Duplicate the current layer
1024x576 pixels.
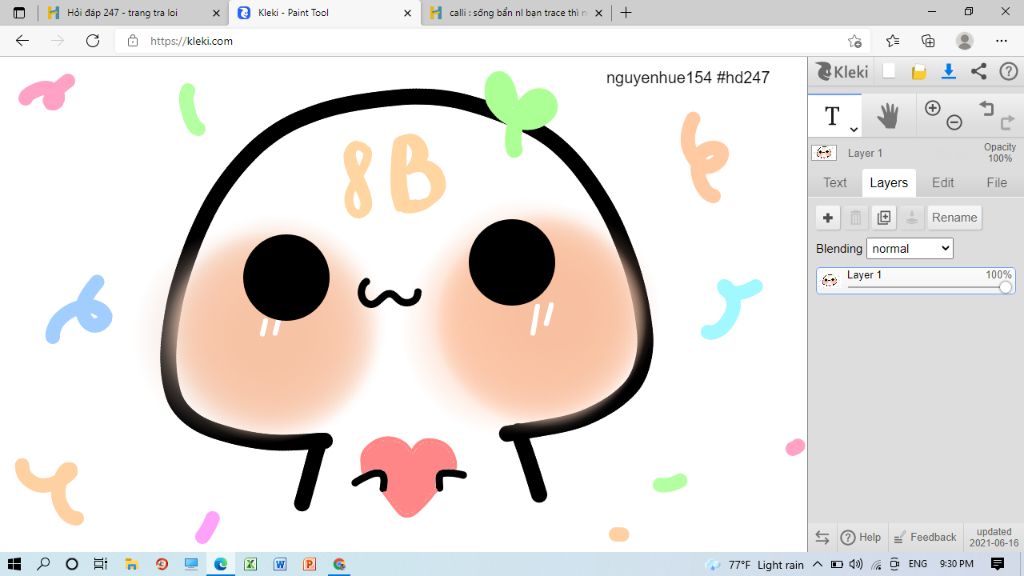point(884,217)
